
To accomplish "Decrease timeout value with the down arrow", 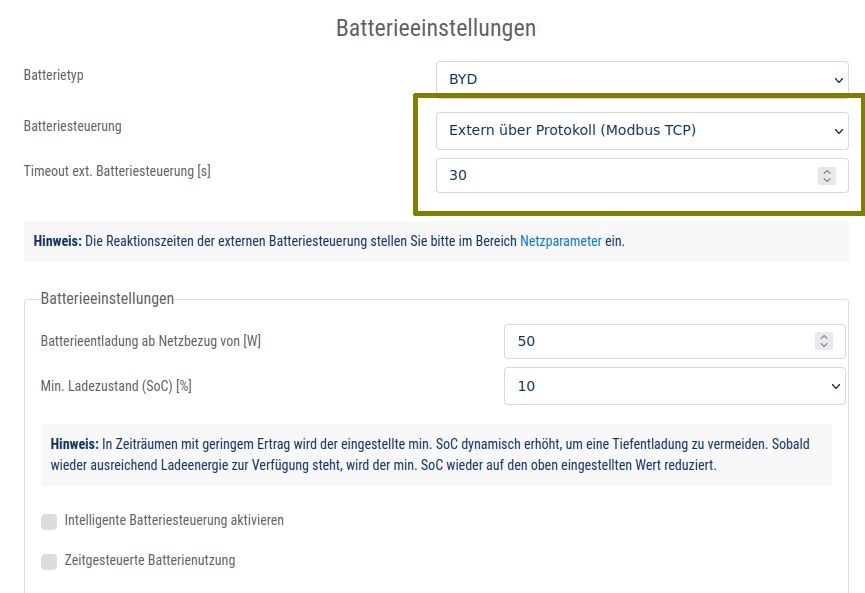I will [826, 180].
